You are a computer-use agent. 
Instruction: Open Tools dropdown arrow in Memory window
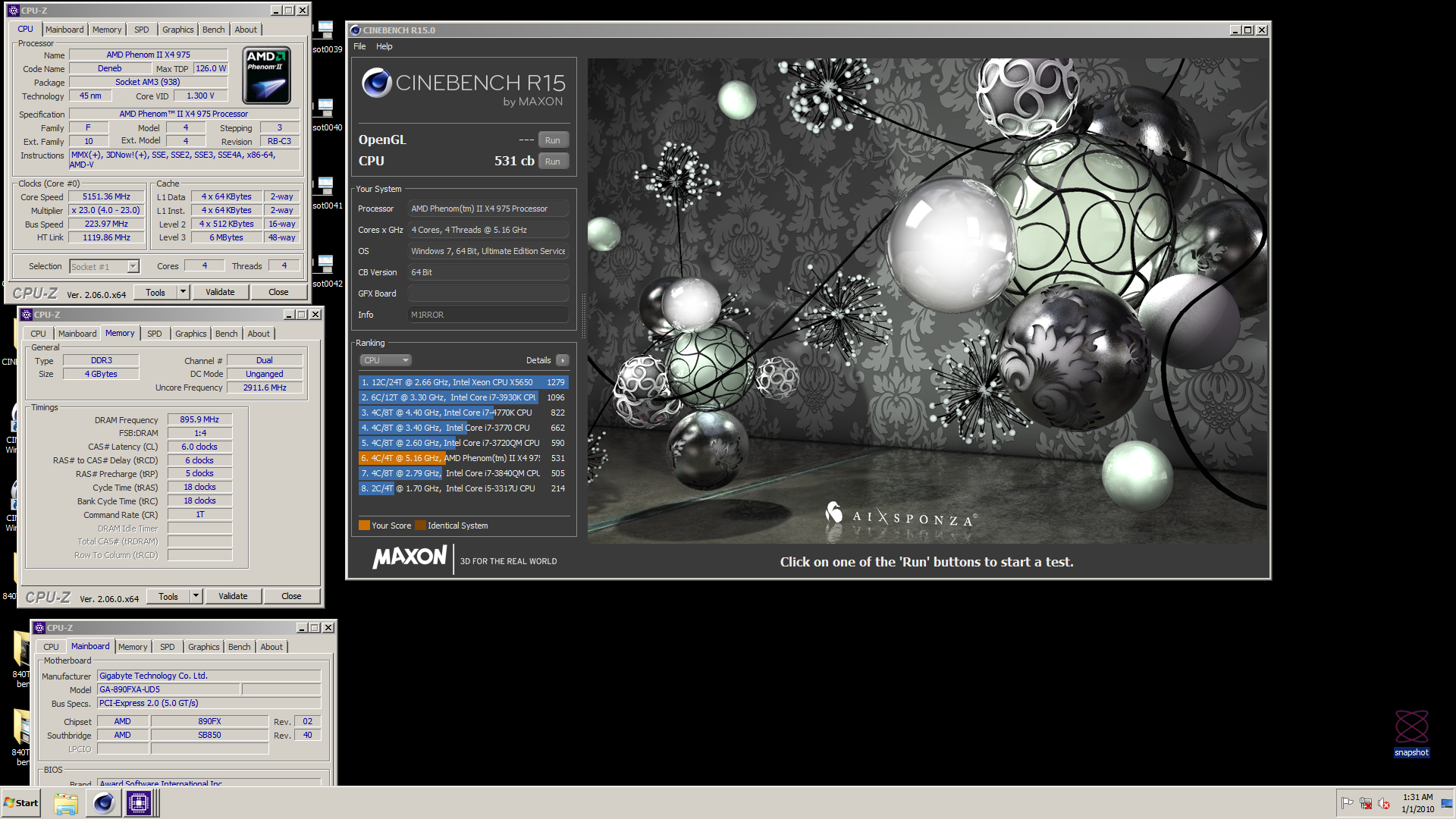[x=196, y=596]
